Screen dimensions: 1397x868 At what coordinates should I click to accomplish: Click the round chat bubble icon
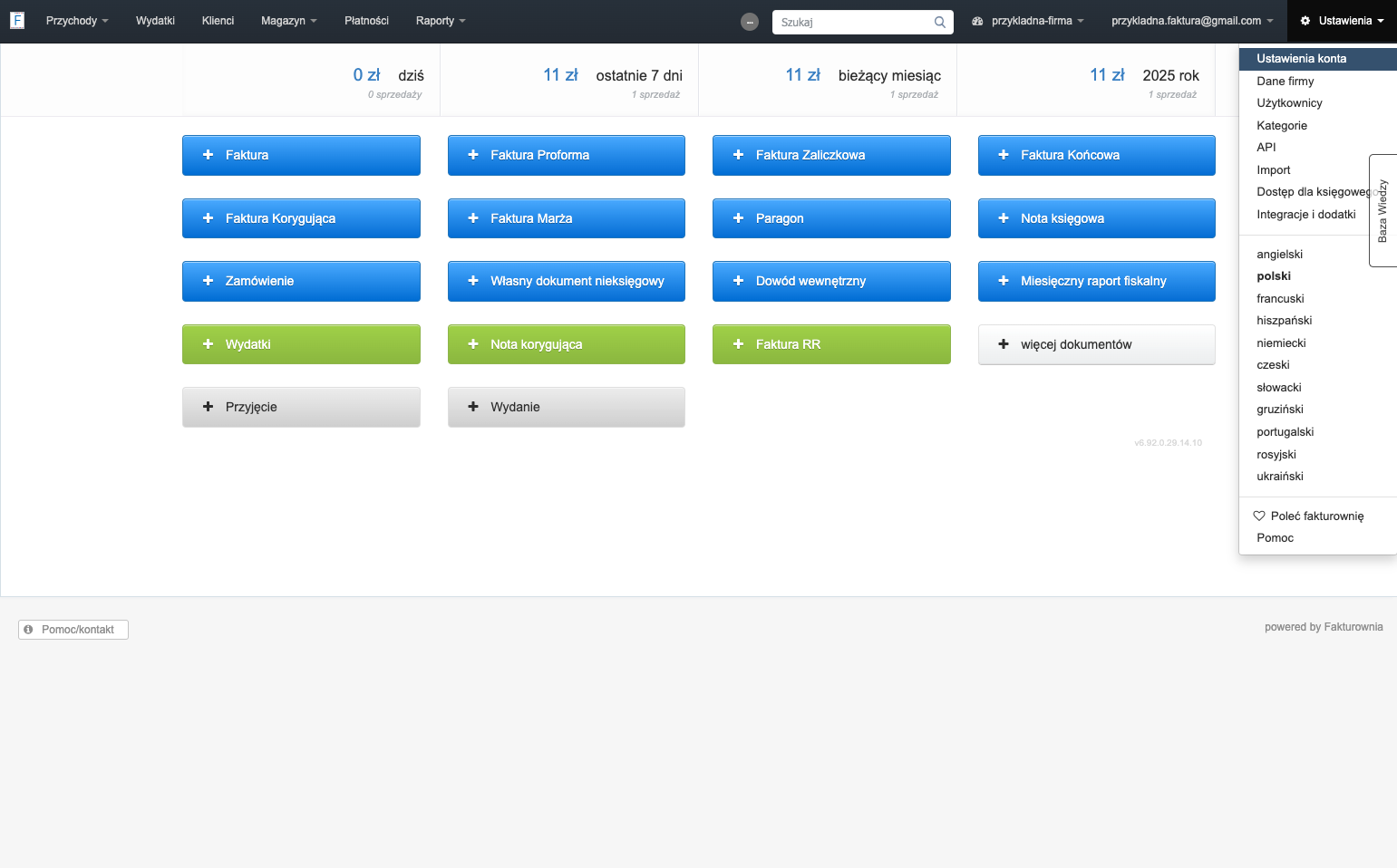coord(750,22)
